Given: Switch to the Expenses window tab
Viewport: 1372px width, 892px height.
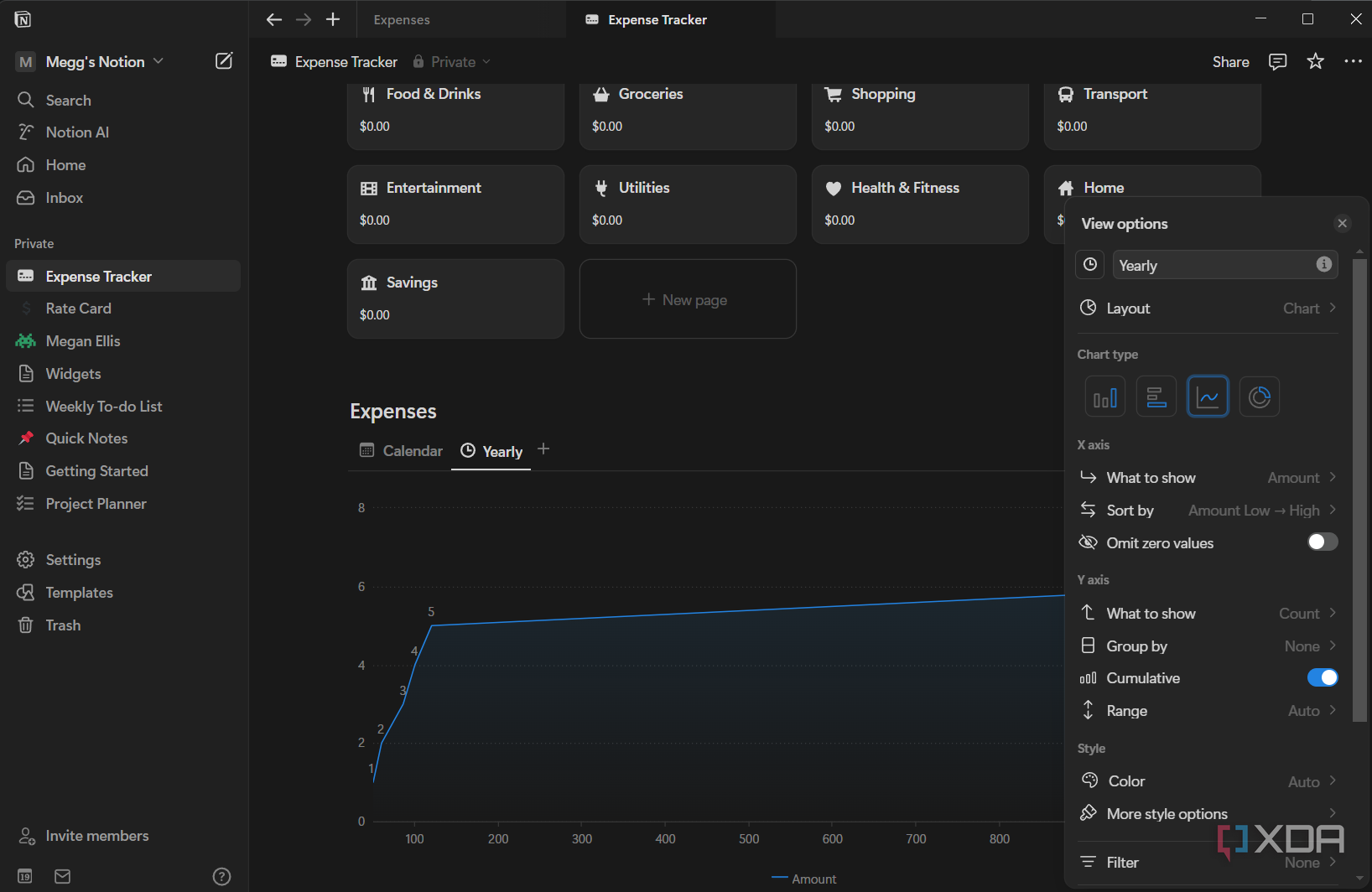Looking at the screenshot, I should [x=461, y=19].
